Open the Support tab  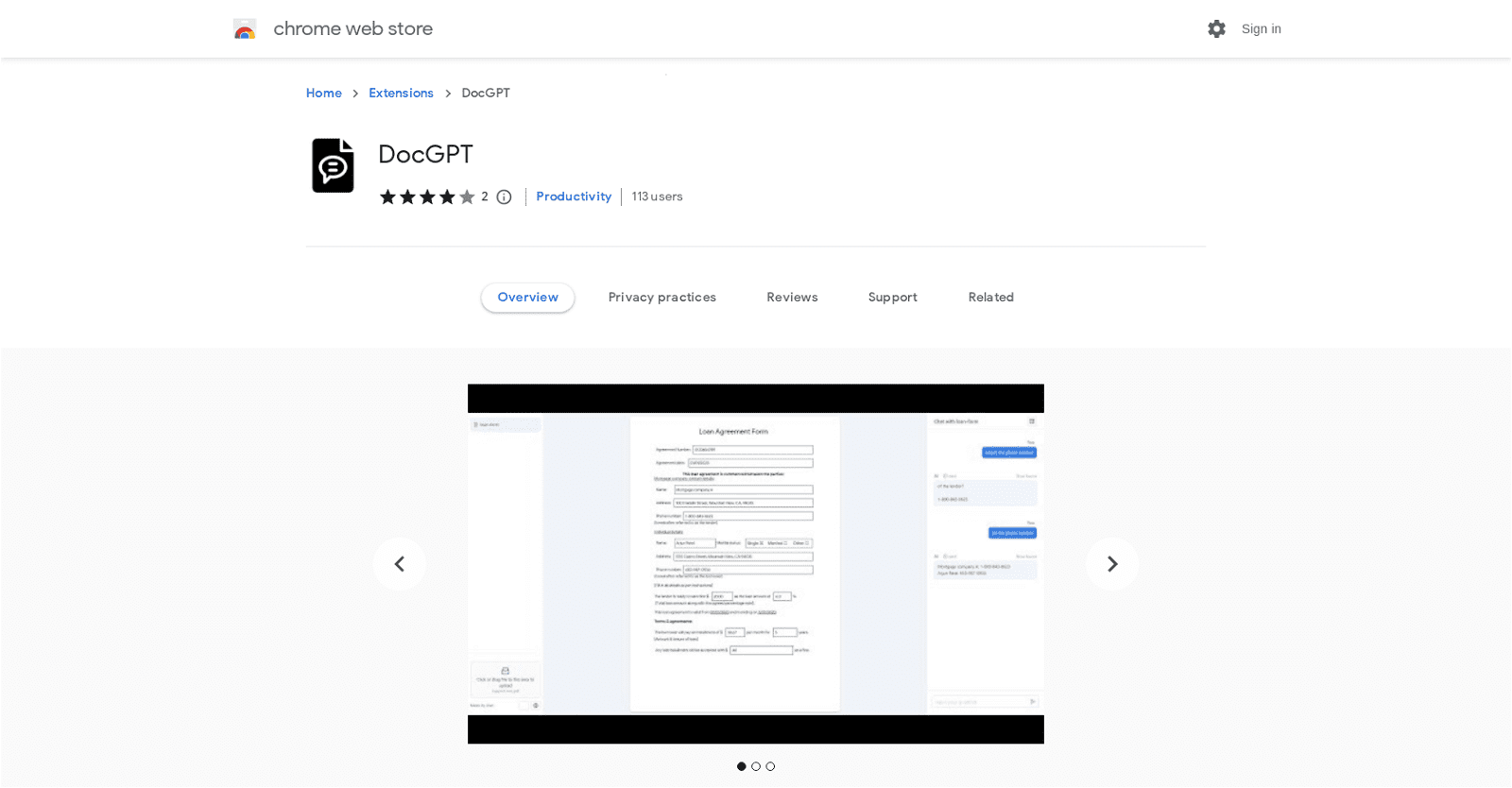(893, 298)
